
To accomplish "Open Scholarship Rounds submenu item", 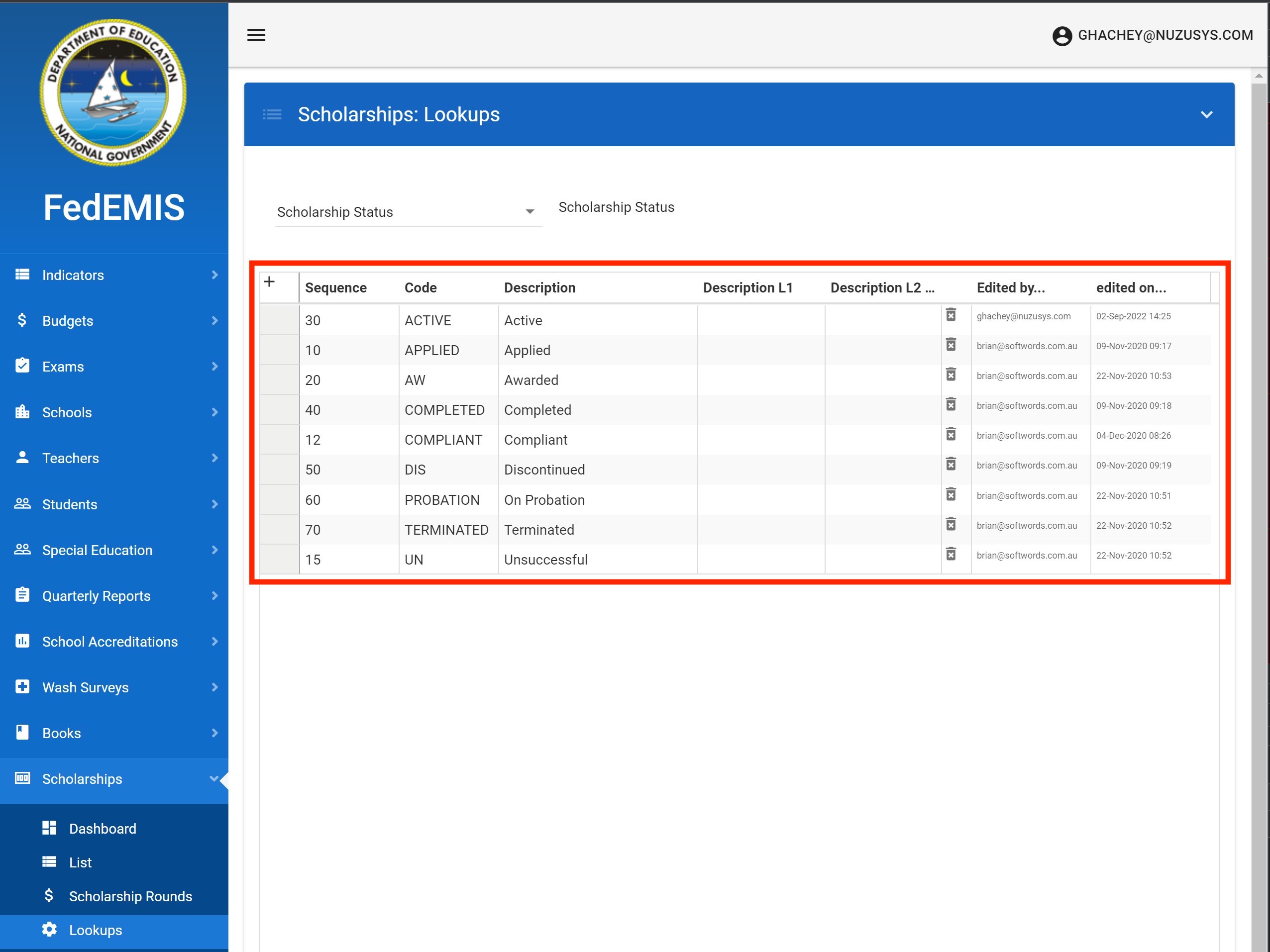I will (x=130, y=896).
